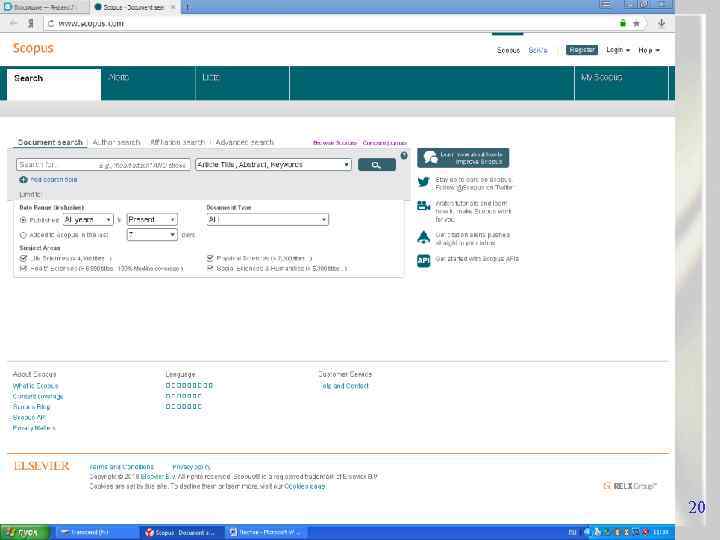The image size is (720, 540).
Task: Click the Twitter bird icon
Action: pos(423,182)
